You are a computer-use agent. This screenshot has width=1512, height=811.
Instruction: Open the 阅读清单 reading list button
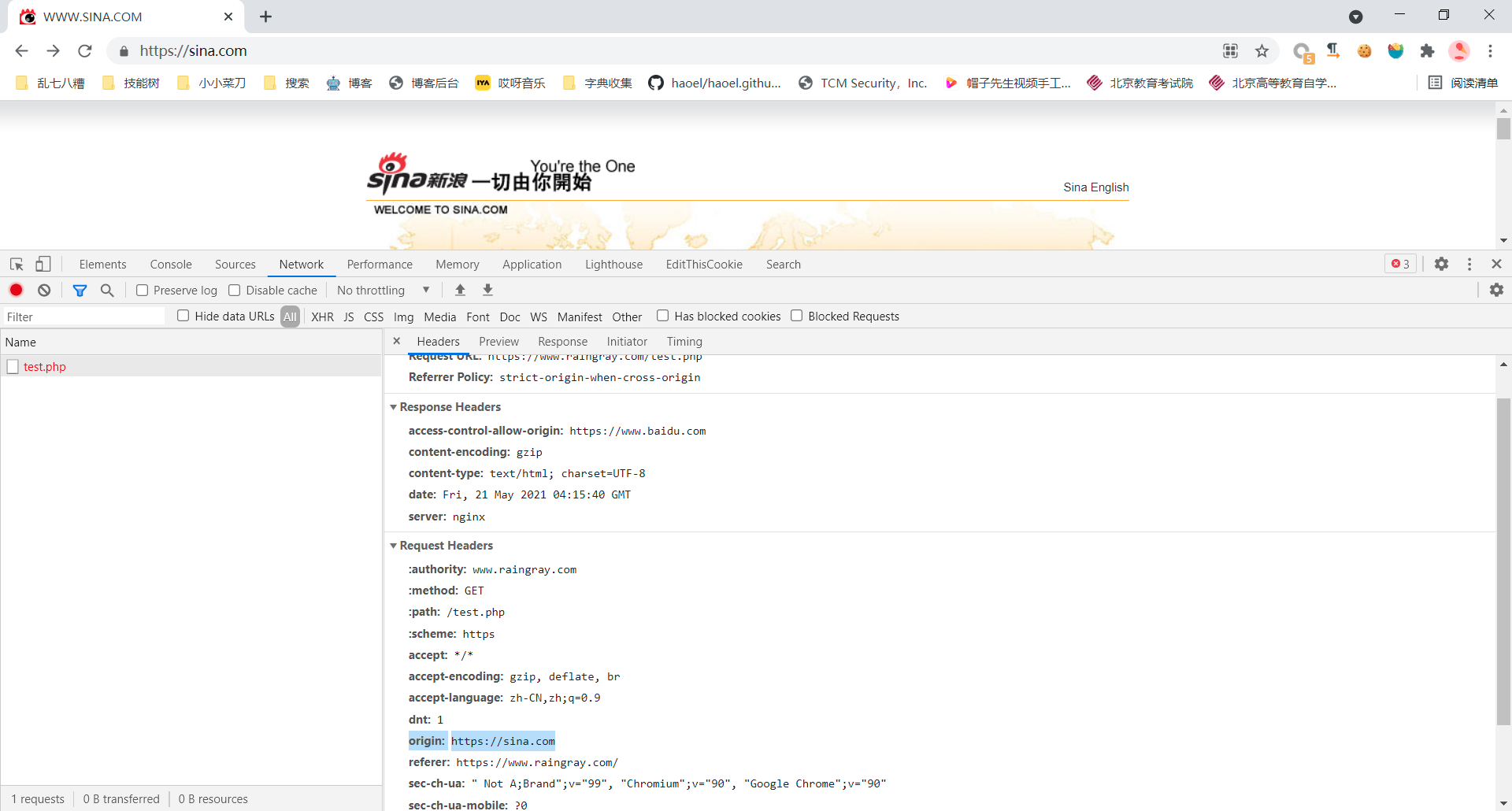coord(1463,83)
